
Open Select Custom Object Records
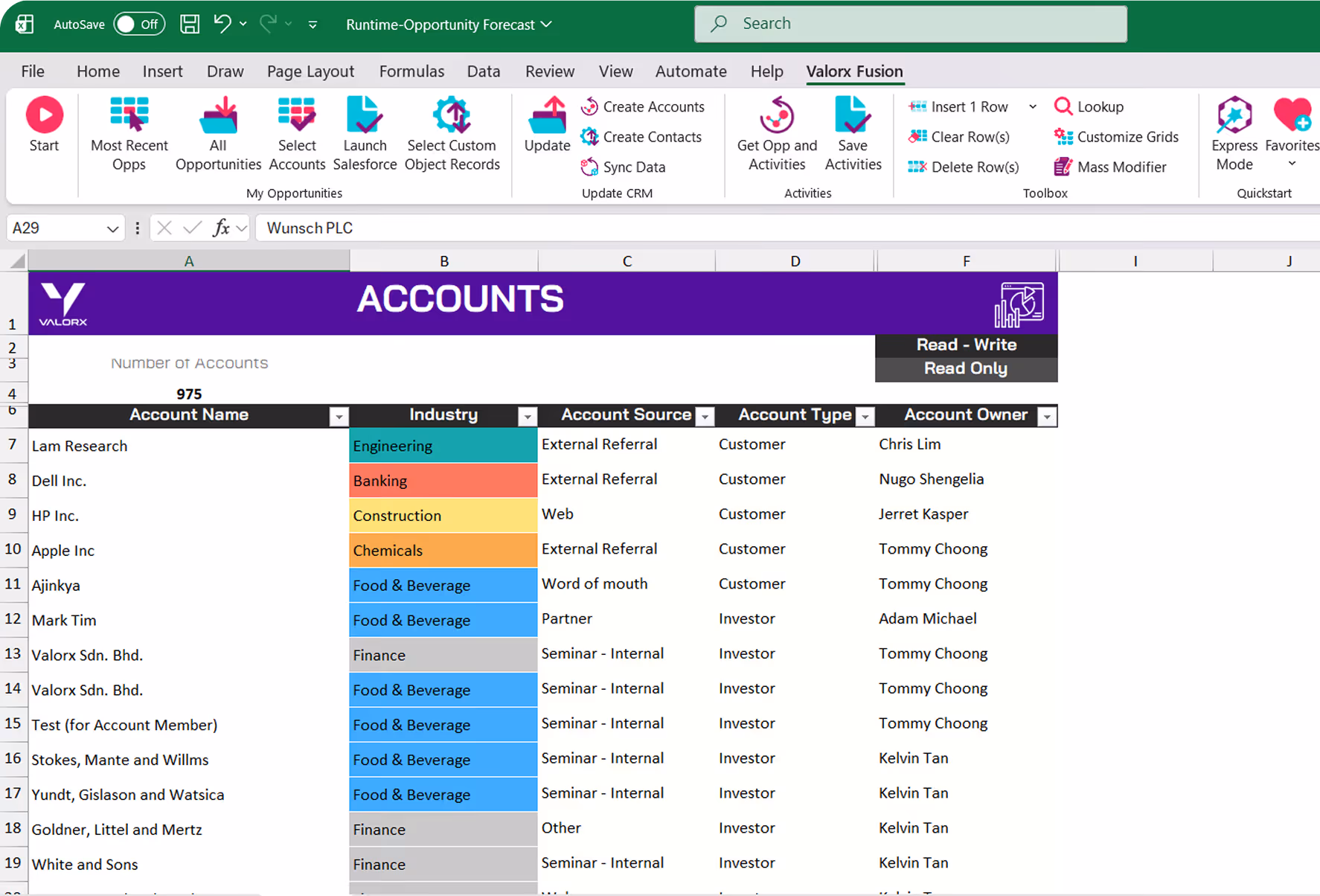[x=452, y=133]
